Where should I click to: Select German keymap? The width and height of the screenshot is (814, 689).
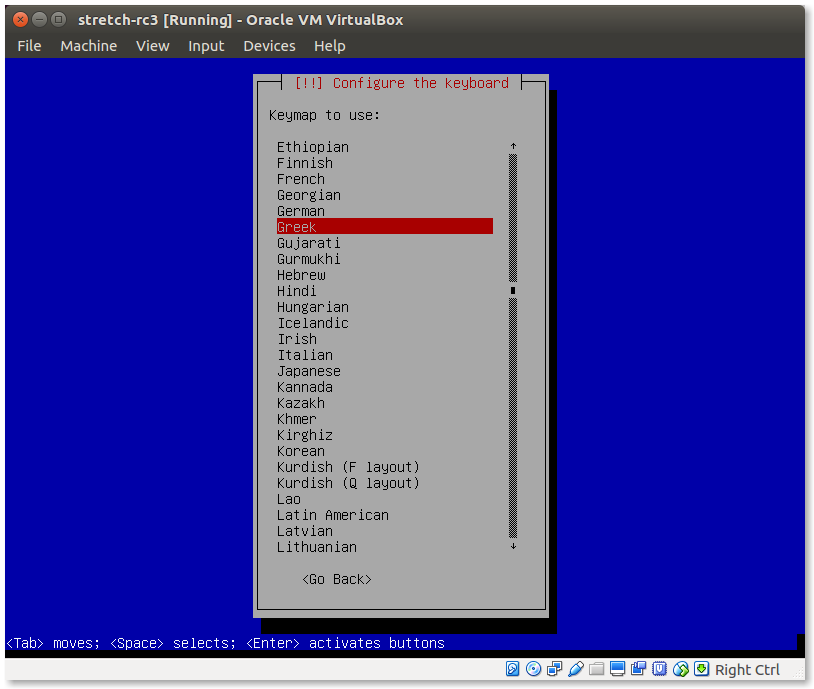pos(301,211)
